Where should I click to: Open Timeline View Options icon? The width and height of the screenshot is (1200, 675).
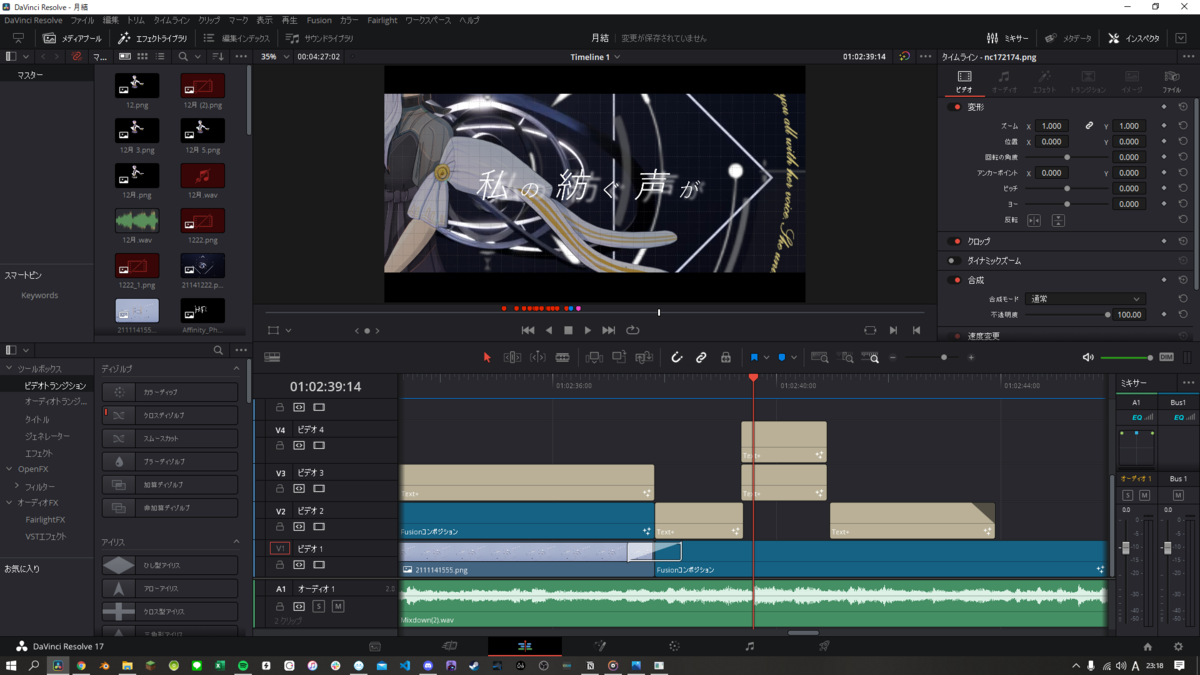click(272, 357)
